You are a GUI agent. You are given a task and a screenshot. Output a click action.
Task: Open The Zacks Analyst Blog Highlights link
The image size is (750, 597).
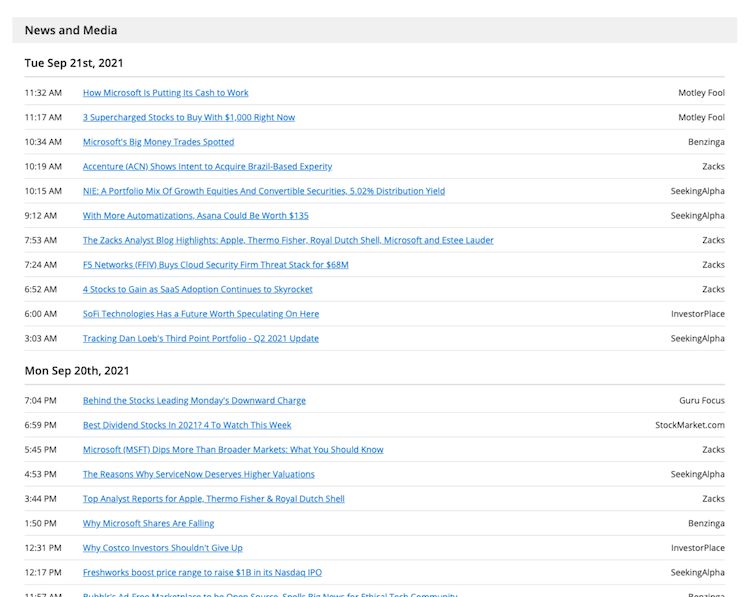[x=288, y=240]
